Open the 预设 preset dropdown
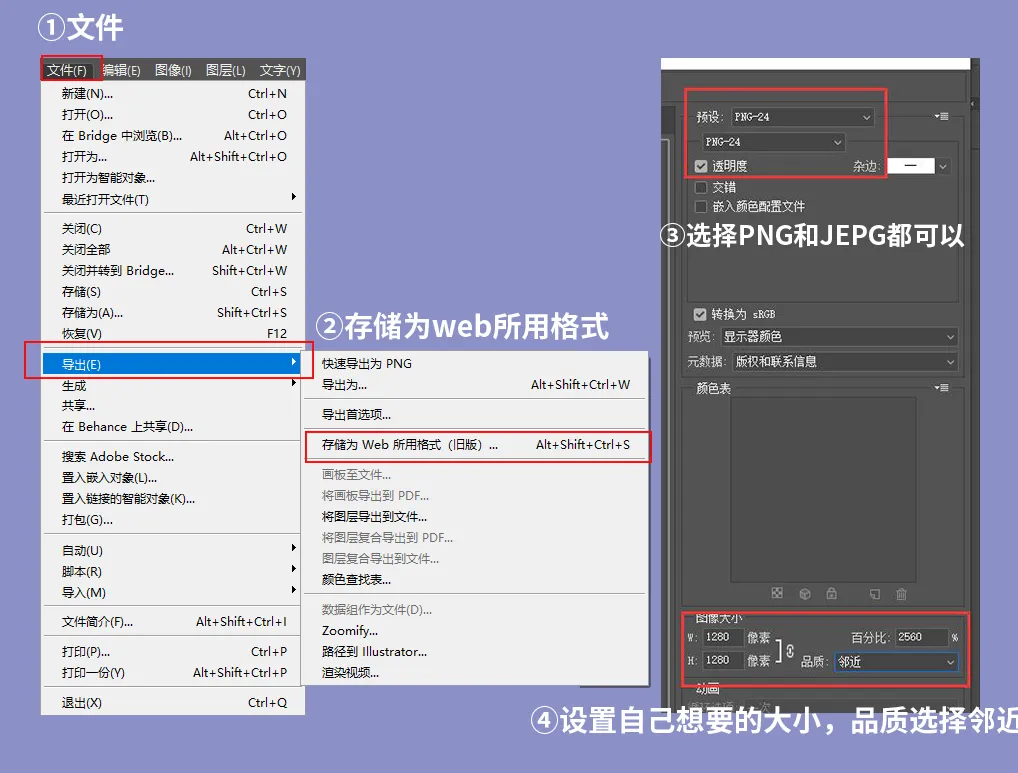 coord(802,117)
